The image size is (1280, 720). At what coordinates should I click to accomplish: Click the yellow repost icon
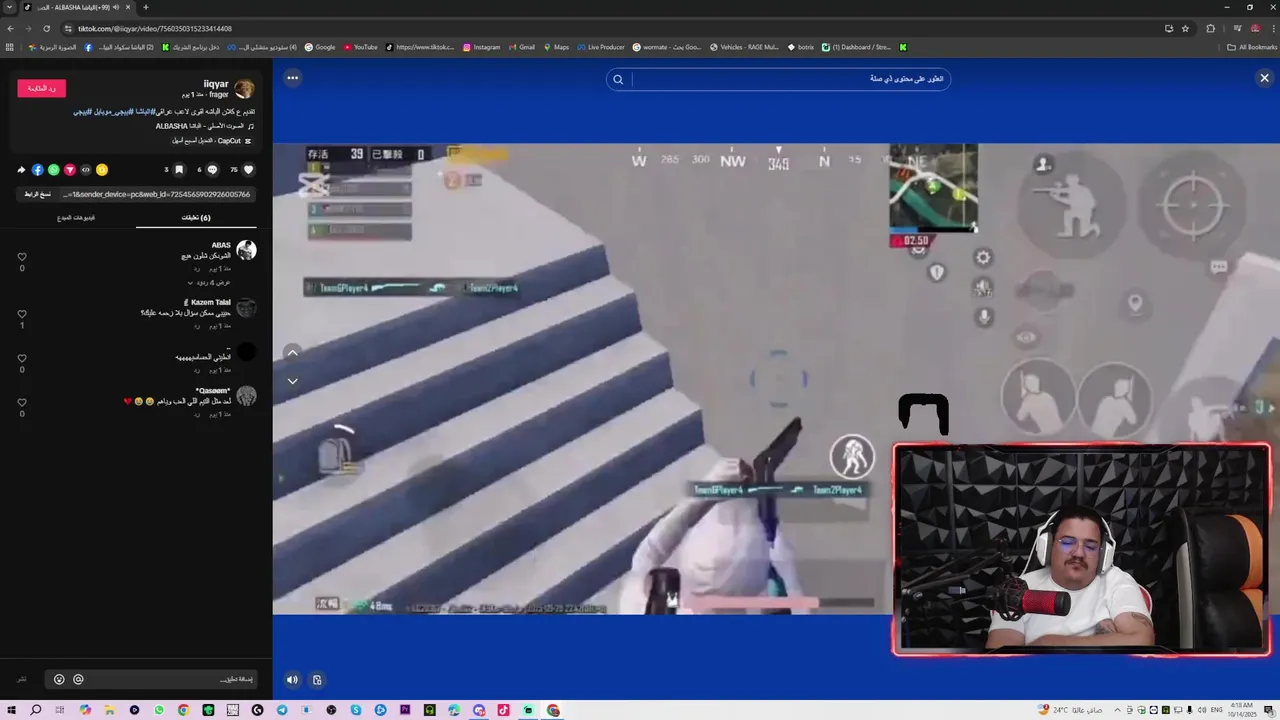102,170
